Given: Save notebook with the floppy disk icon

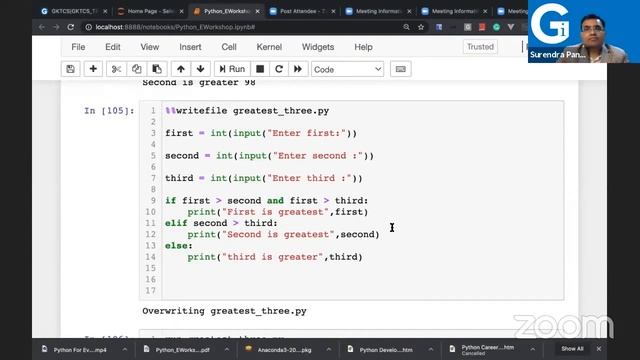Looking at the screenshot, I should 71,69.
